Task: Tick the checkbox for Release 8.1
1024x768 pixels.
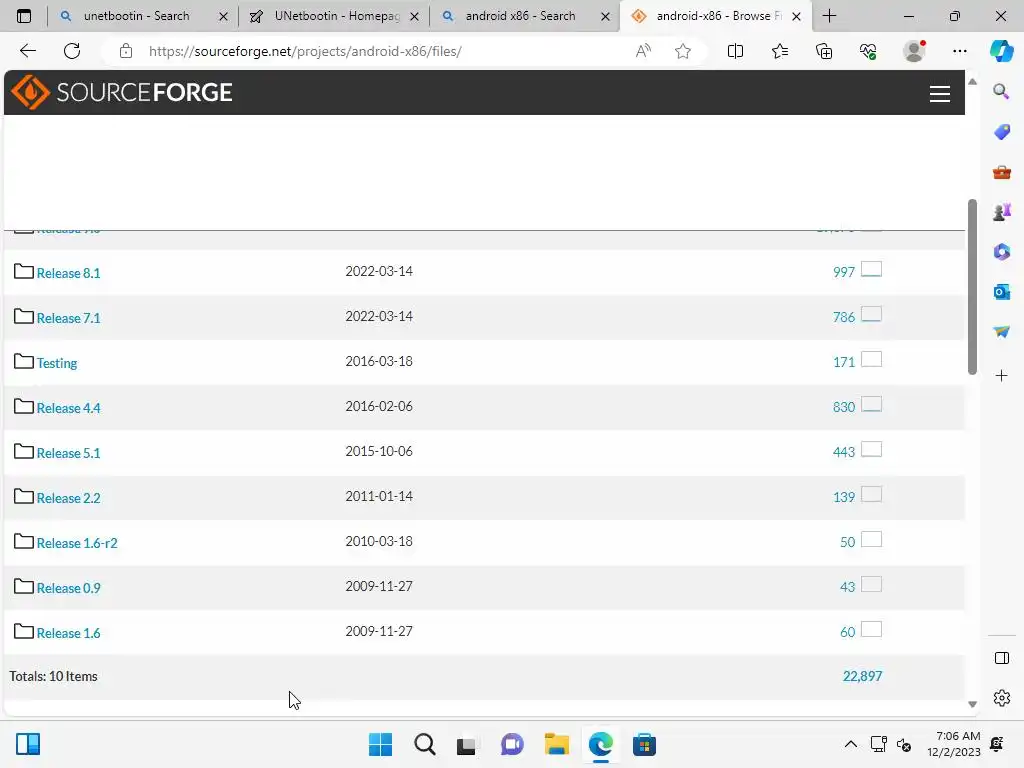Action: pos(871,269)
